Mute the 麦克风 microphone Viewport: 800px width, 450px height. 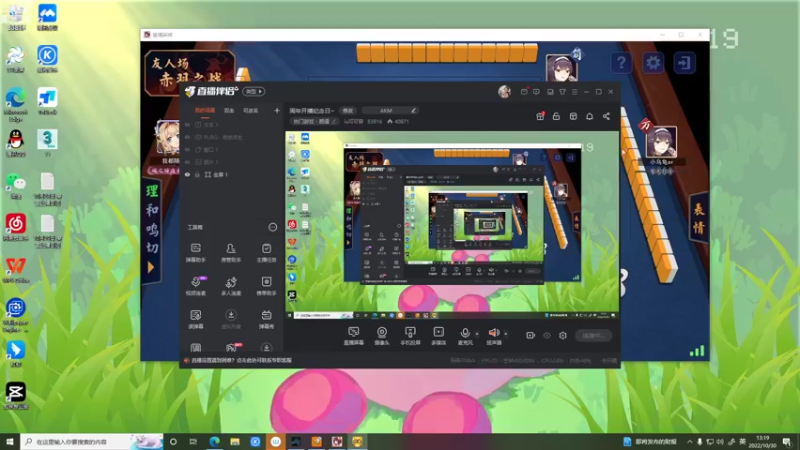[x=465, y=336]
